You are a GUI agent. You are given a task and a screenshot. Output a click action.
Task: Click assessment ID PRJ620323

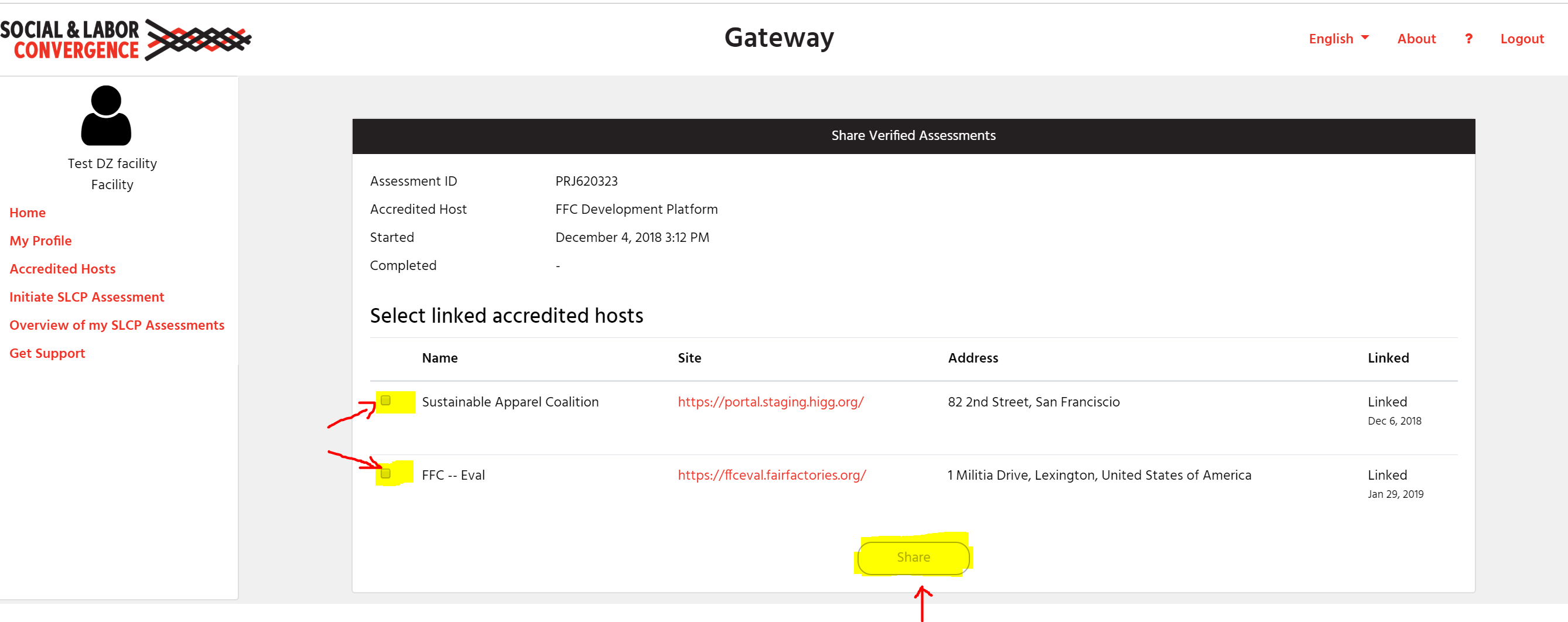point(586,181)
